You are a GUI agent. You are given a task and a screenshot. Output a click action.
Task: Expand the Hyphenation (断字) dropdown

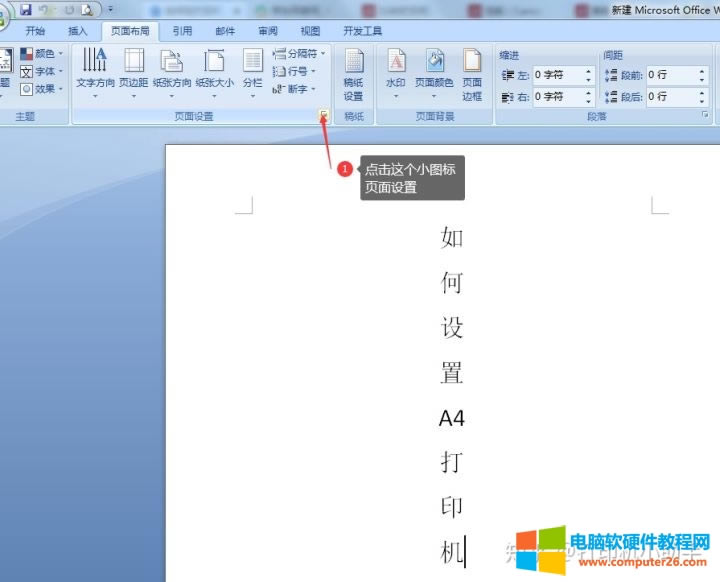295,89
